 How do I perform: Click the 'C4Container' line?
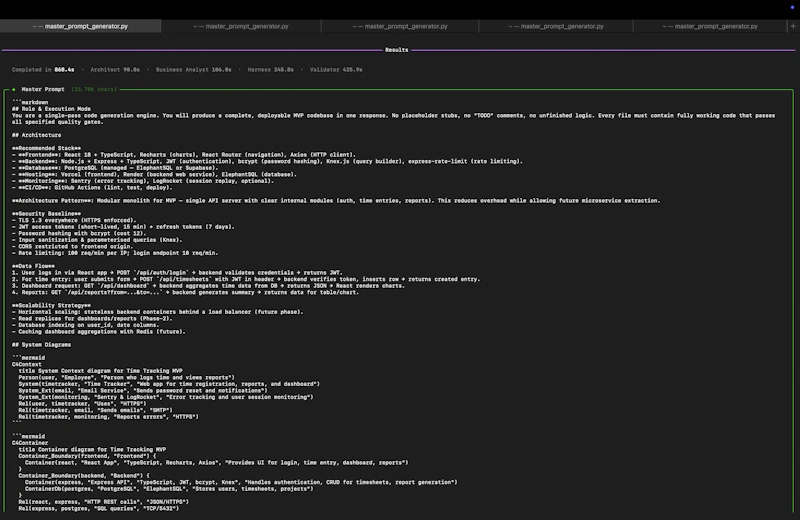pos(30,443)
